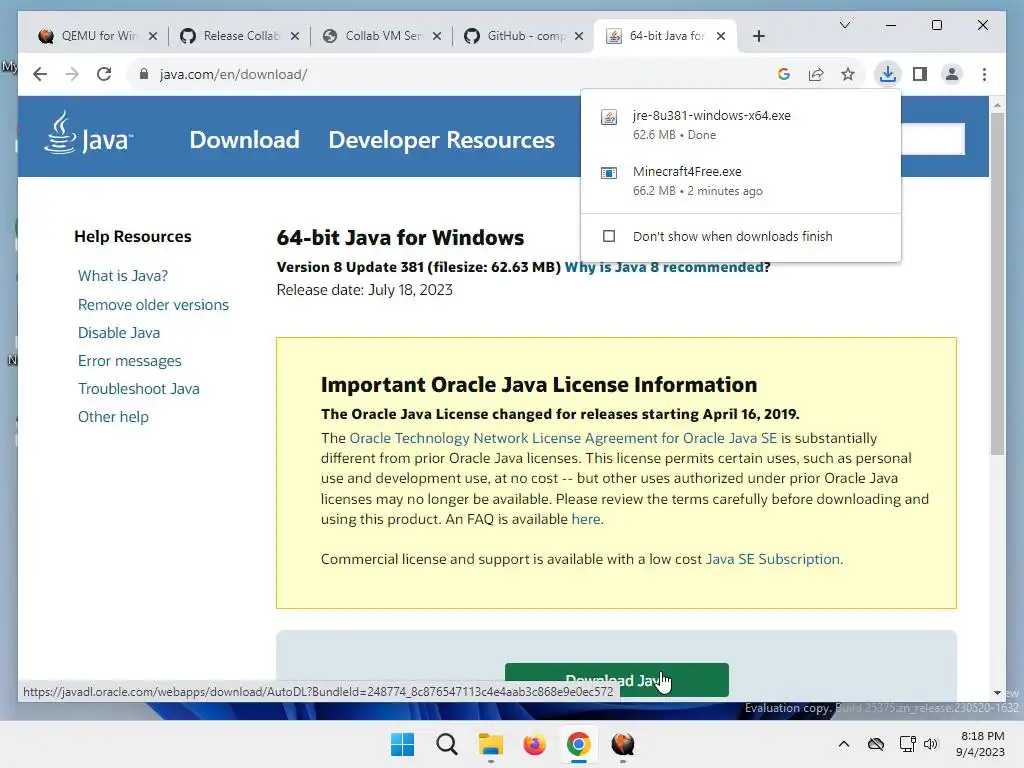The image size is (1024, 768).
Task: Click the green Download Java button
Action: (x=616, y=680)
